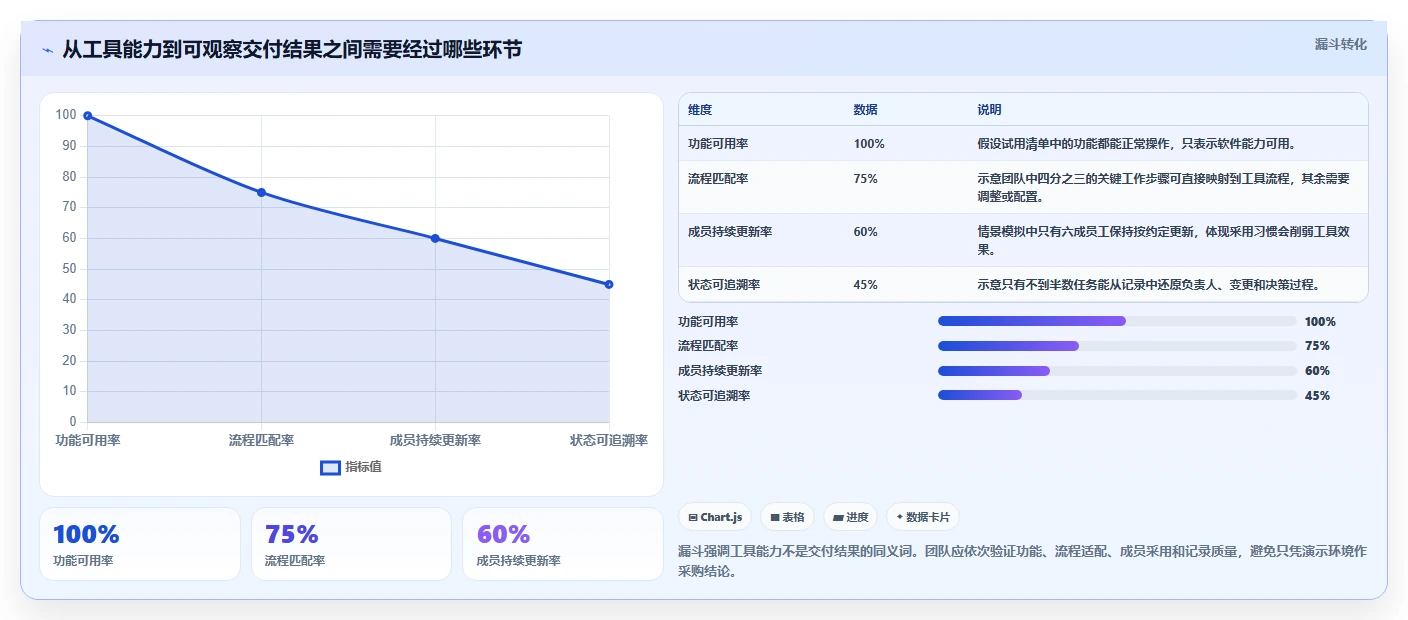Click 成员持续更新率 cell in the table
Viewport: 1408px width, 620px height.
[730, 232]
